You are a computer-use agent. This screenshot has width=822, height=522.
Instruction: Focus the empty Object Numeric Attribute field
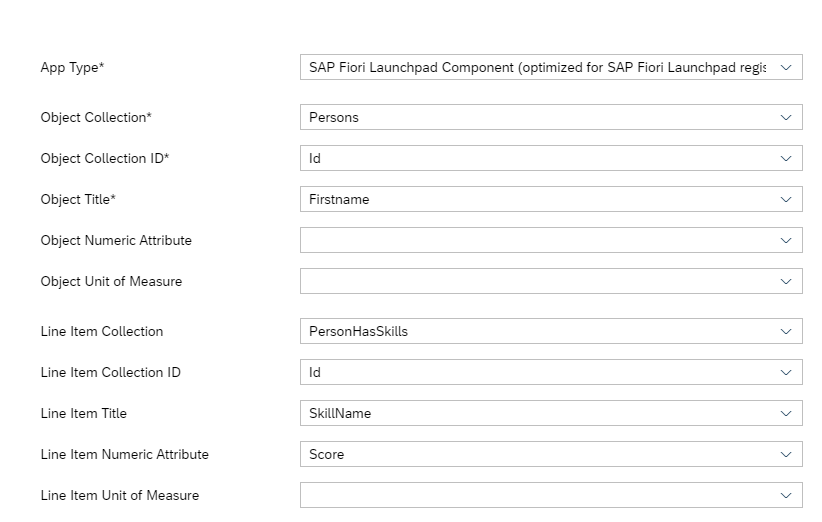537,240
